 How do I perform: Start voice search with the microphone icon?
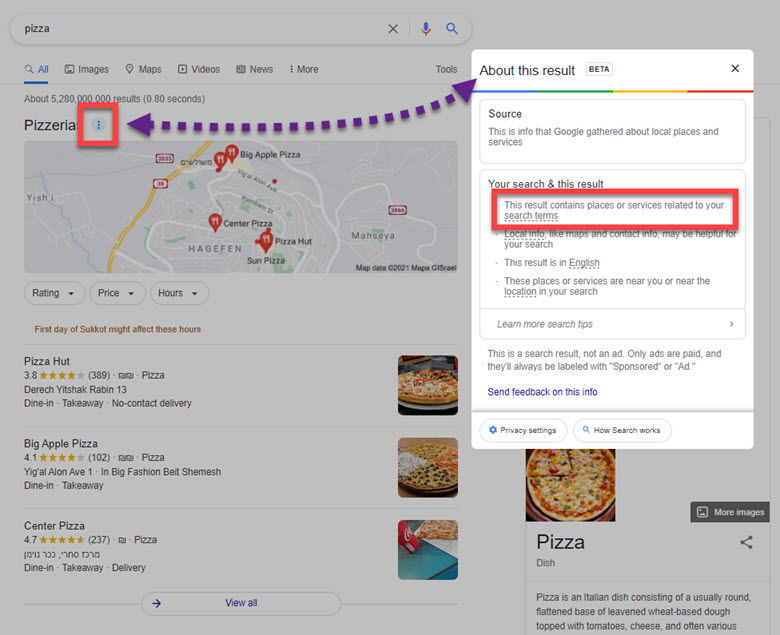point(426,29)
